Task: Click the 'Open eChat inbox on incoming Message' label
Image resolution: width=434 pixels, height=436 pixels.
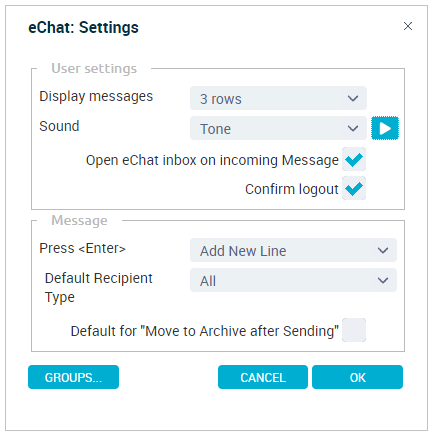Action: coord(212,160)
